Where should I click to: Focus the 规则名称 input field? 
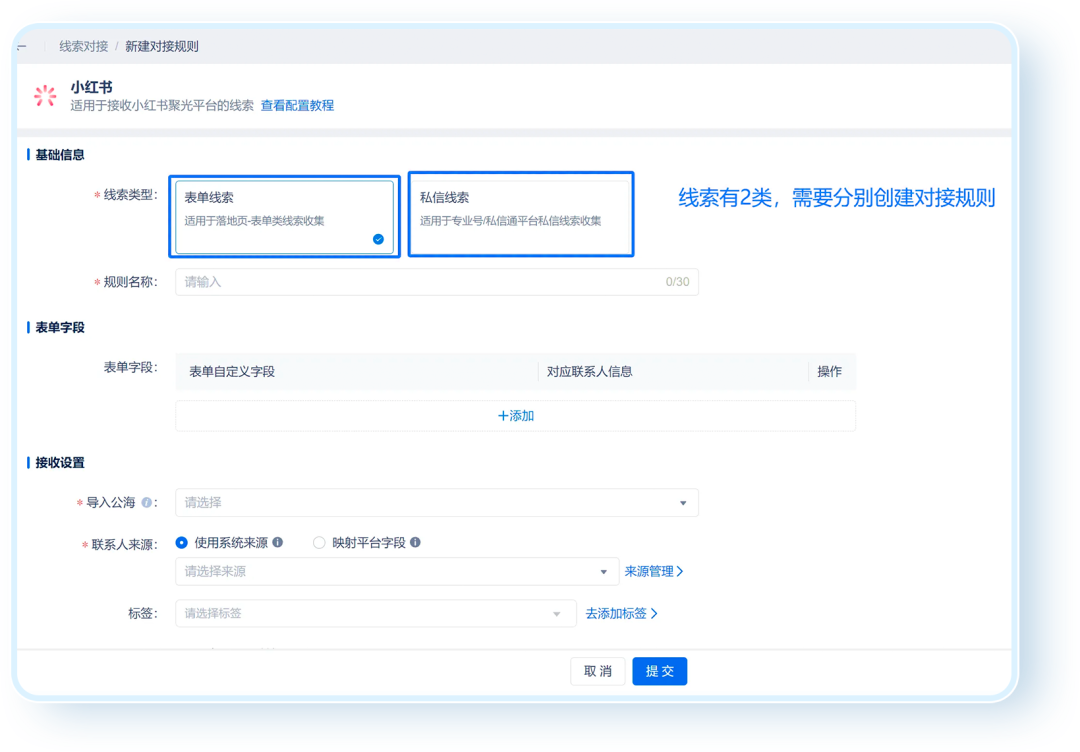[437, 282]
